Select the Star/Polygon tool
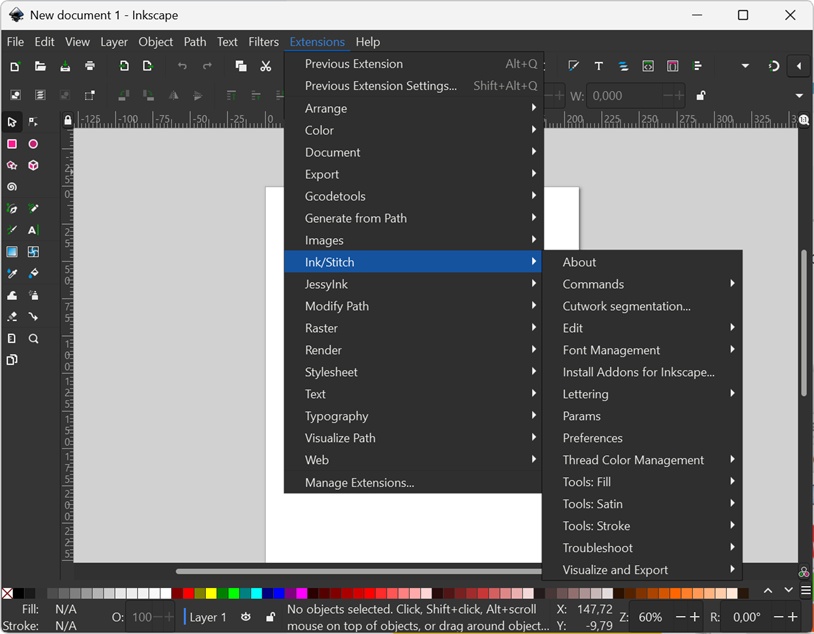The width and height of the screenshot is (814, 634). (12, 165)
